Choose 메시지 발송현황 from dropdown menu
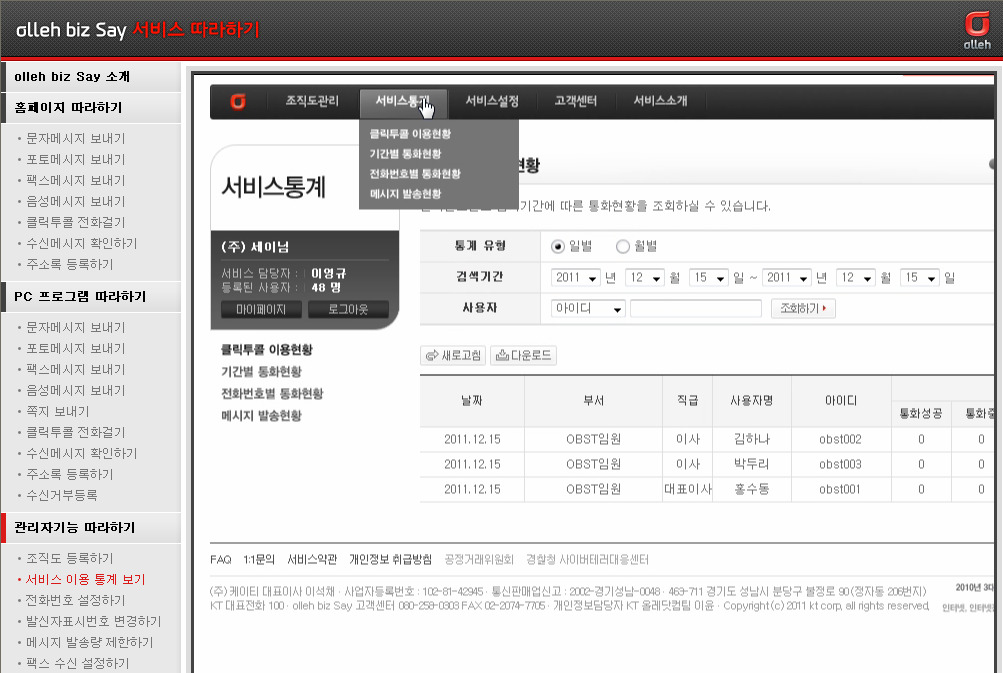The image size is (1003, 673). [x=406, y=194]
